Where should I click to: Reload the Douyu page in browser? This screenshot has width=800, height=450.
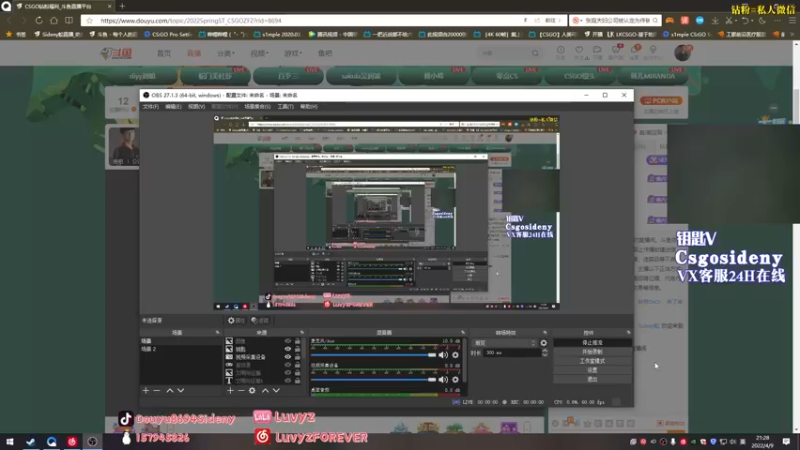pyautogui.click(x=39, y=20)
